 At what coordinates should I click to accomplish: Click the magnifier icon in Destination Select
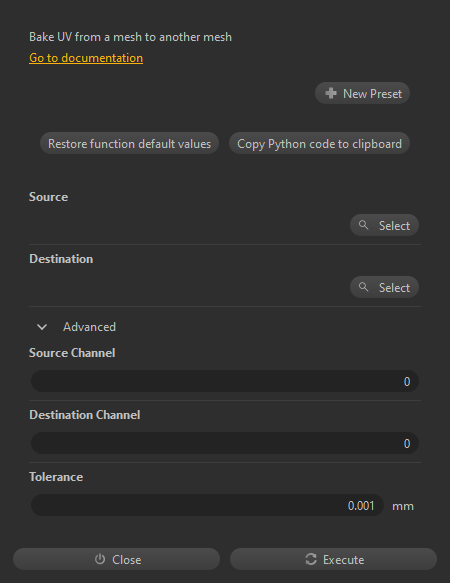point(364,287)
